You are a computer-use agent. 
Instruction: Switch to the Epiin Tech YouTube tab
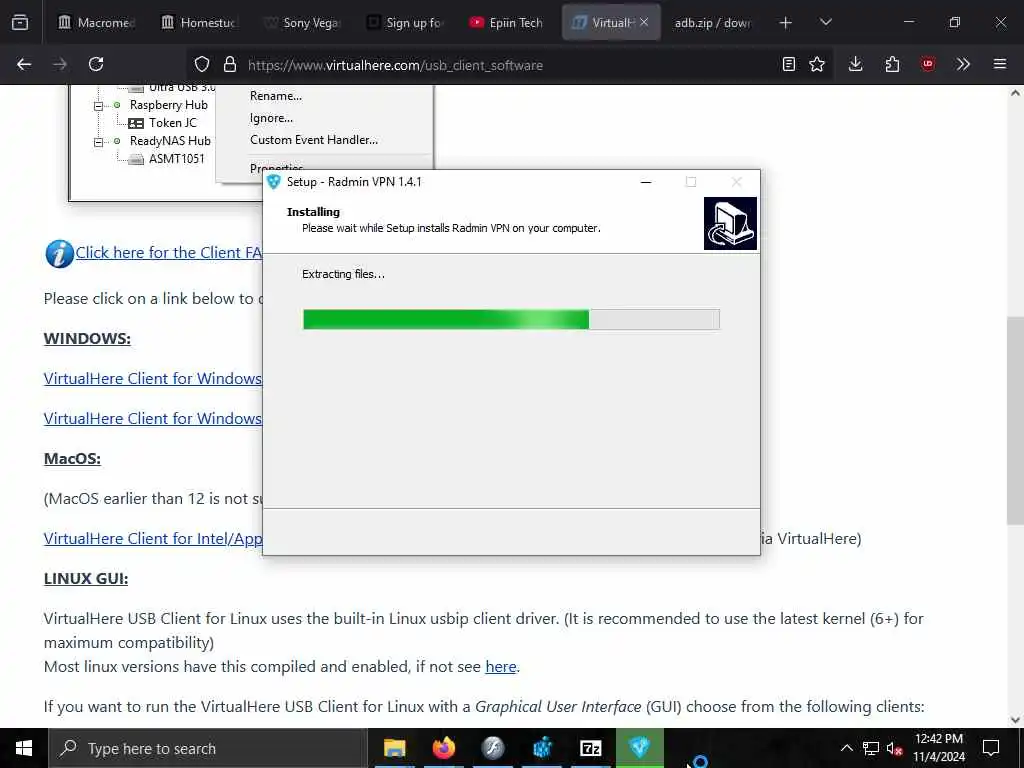(x=507, y=22)
